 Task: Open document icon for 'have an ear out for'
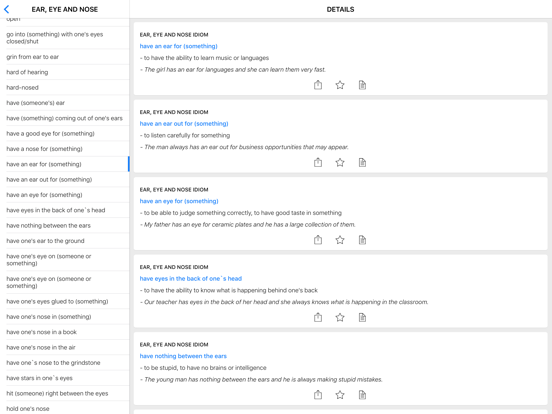pos(362,162)
